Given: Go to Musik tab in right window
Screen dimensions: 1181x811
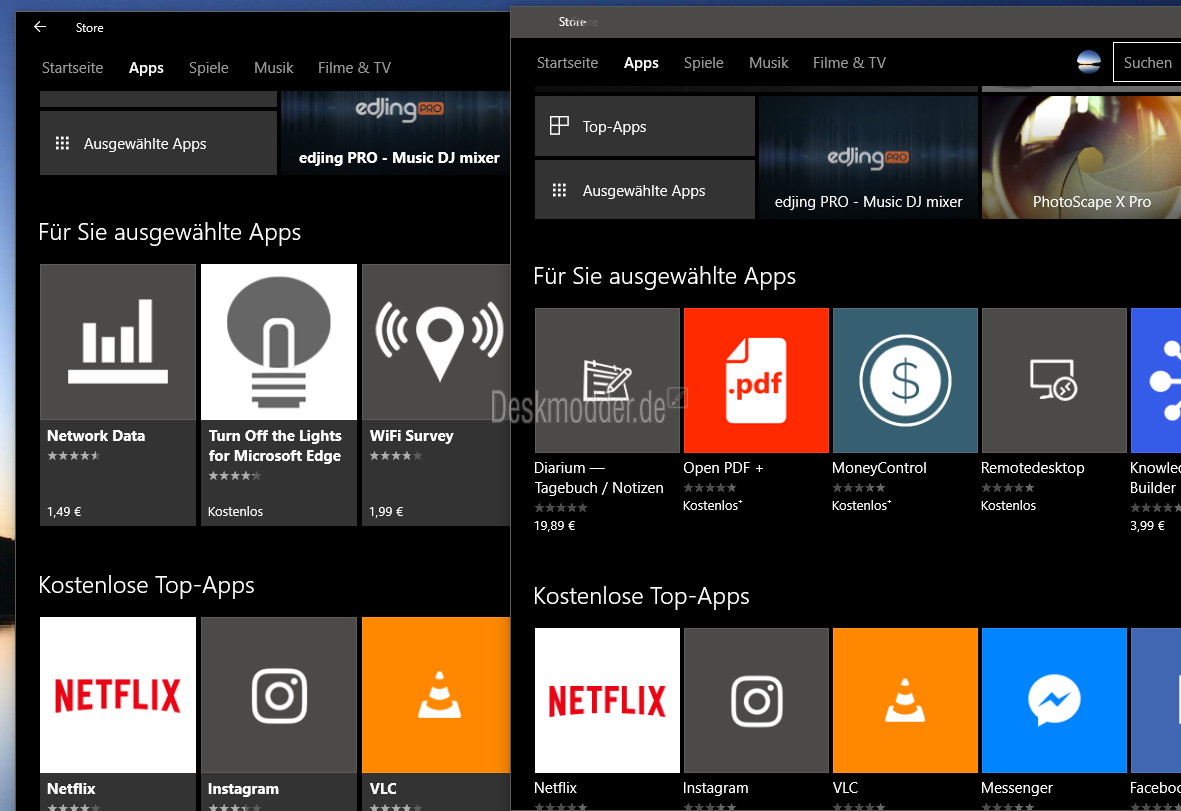Looking at the screenshot, I should pyautogui.click(x=768, y=63).
